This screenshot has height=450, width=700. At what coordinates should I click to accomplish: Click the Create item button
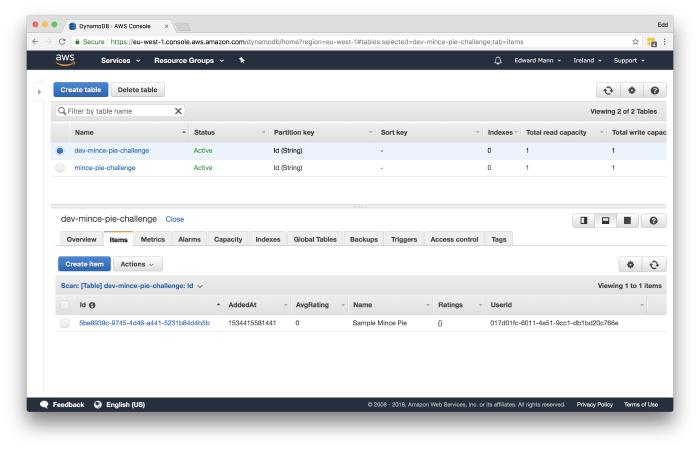pyautogui.click(x=84, y=264)
